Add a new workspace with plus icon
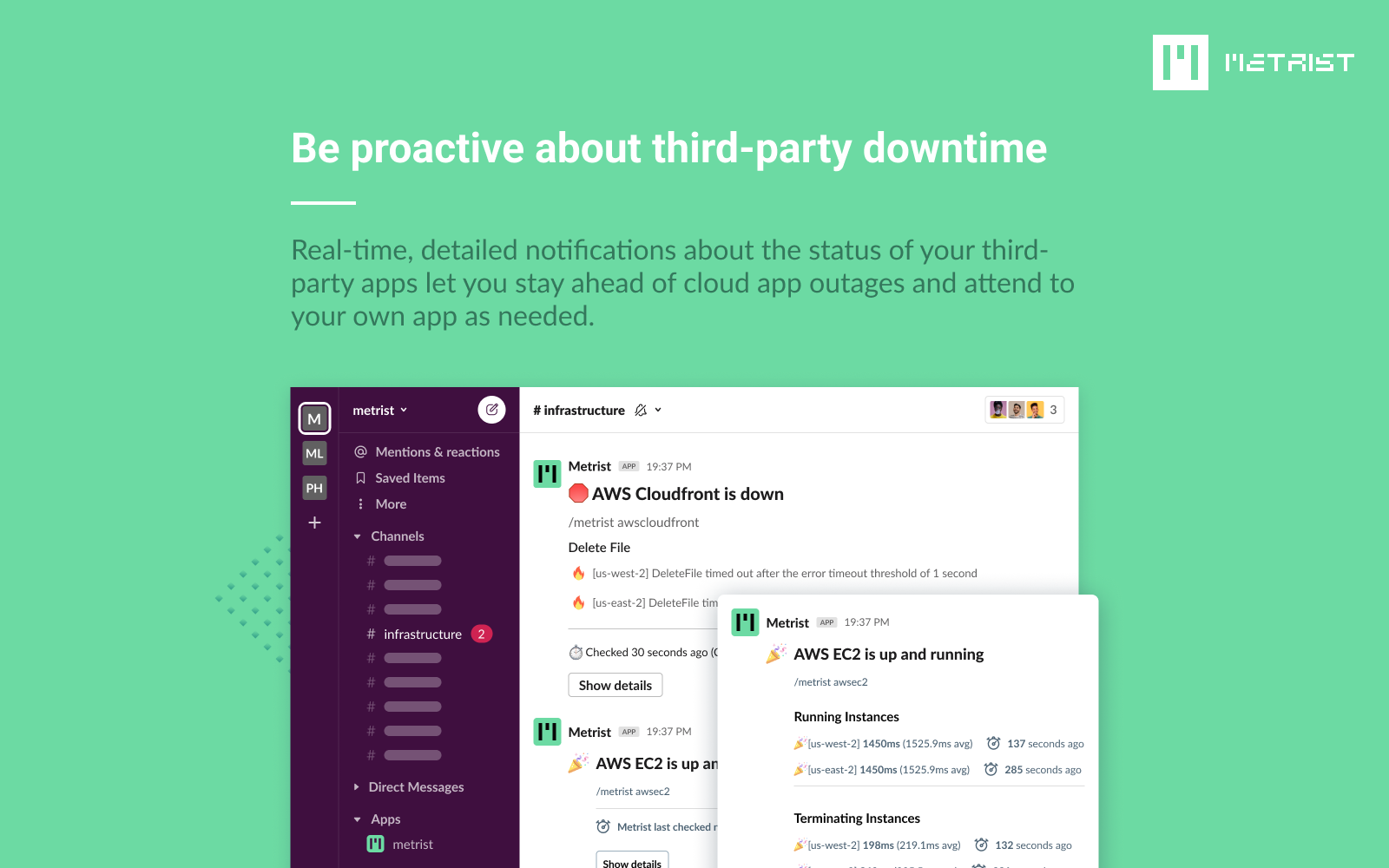The image size is (1389, 868). pyautogui.click(x=314, y=523)
